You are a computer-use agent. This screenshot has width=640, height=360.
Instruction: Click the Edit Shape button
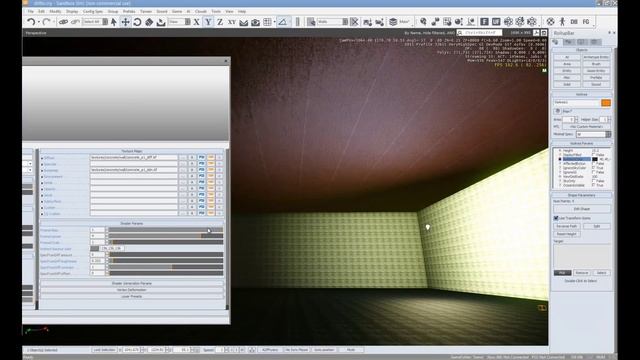[x=582, y=209]
